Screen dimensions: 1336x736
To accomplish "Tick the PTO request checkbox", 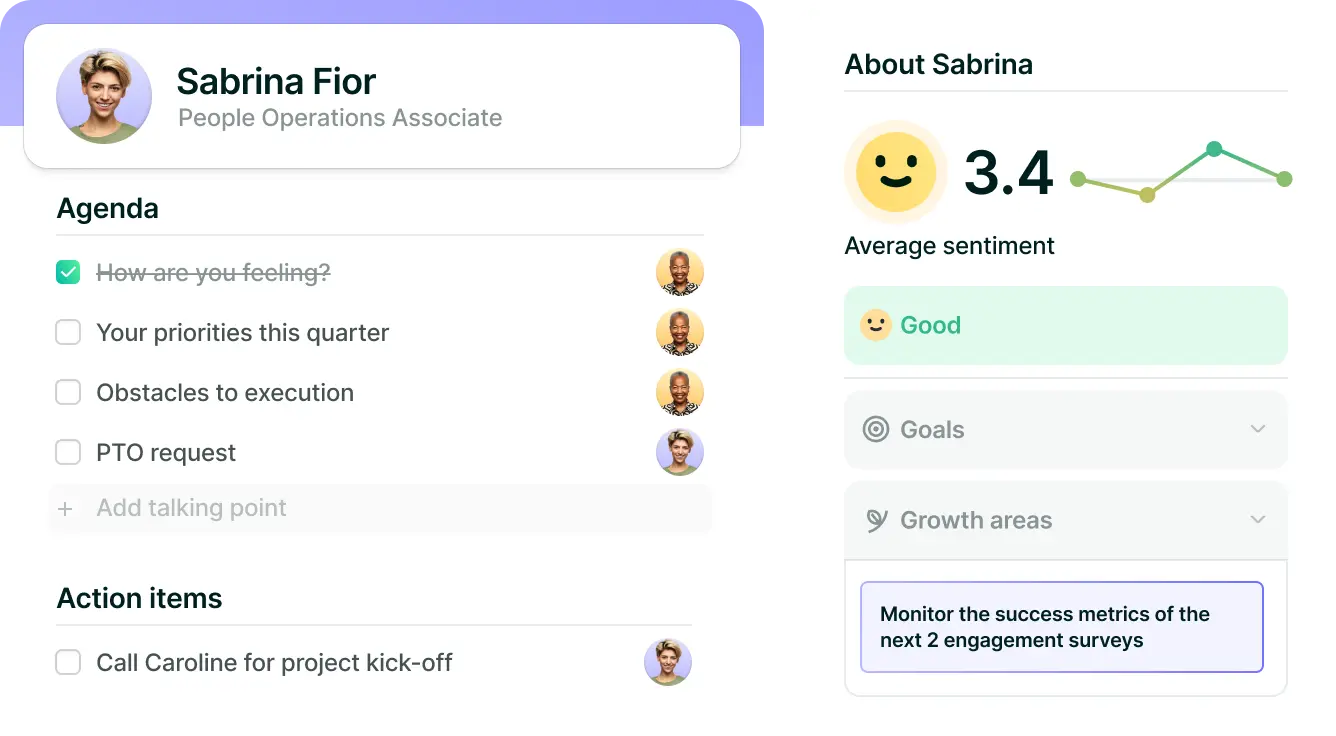I will pos(68,452).
